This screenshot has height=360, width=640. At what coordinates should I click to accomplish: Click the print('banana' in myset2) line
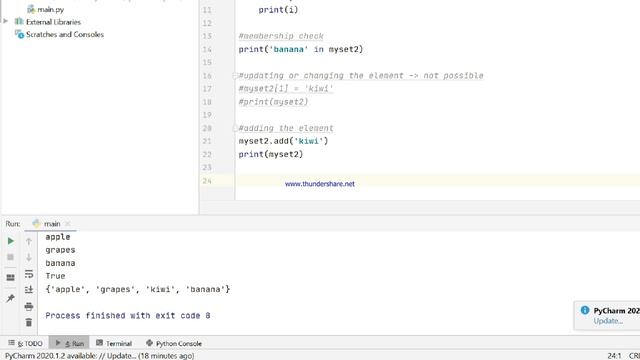[x=301, y=49]
